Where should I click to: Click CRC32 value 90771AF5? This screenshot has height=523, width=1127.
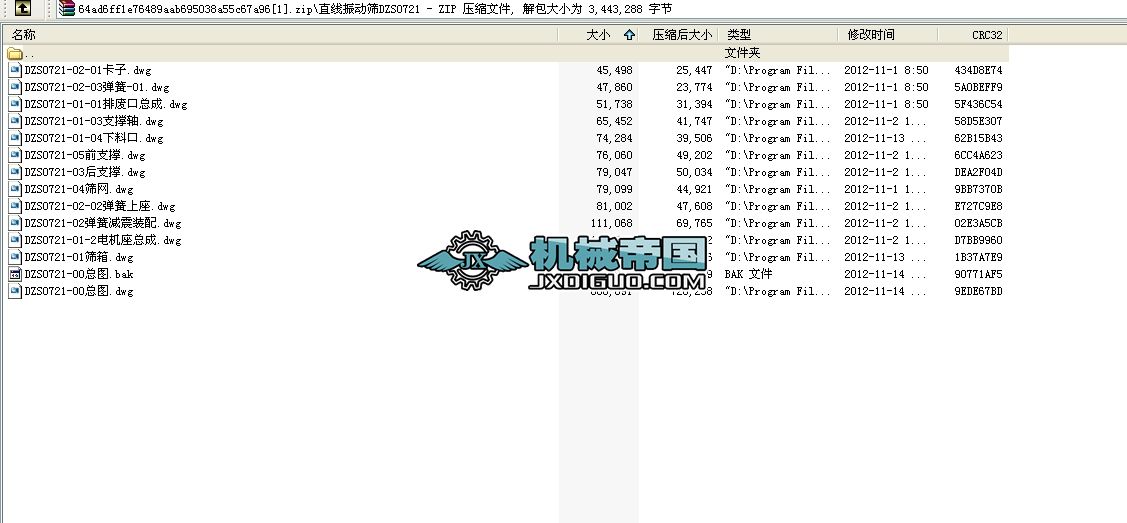click(x=978, y=274)
